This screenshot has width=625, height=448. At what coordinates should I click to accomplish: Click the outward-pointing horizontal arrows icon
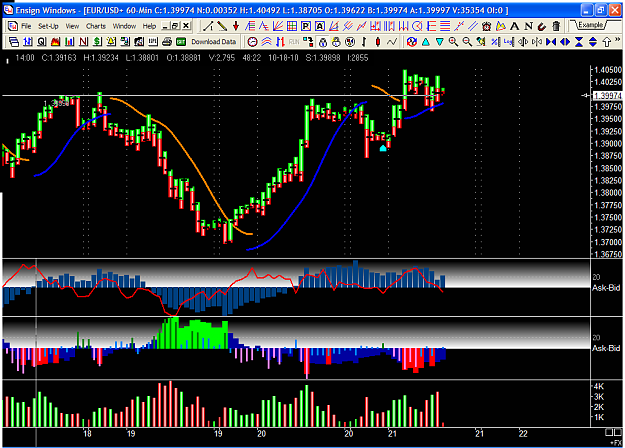click(x=565, y=41)
